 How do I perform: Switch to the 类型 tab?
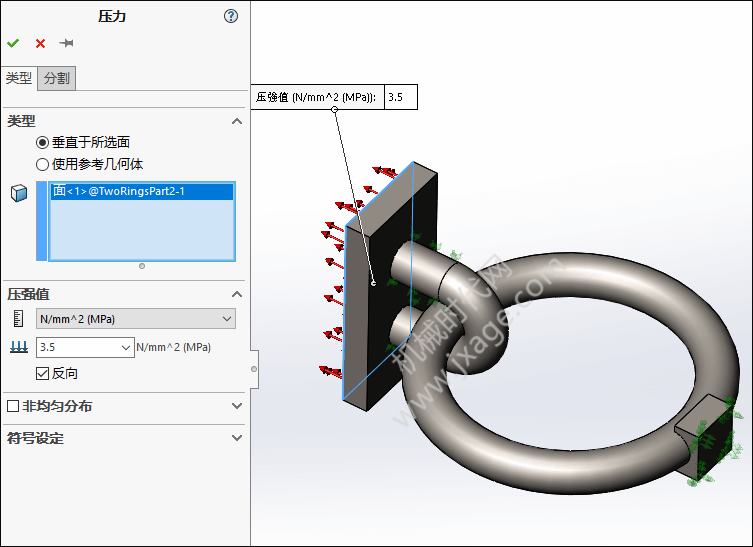(19, 78)
